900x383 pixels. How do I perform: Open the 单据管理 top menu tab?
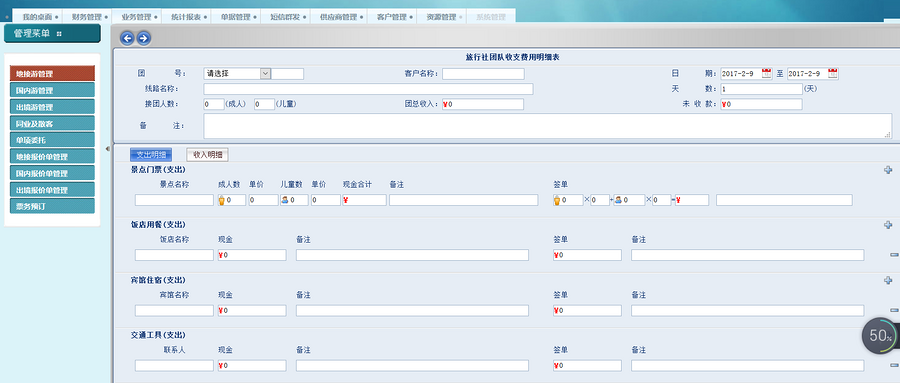(x=235, y=17)
